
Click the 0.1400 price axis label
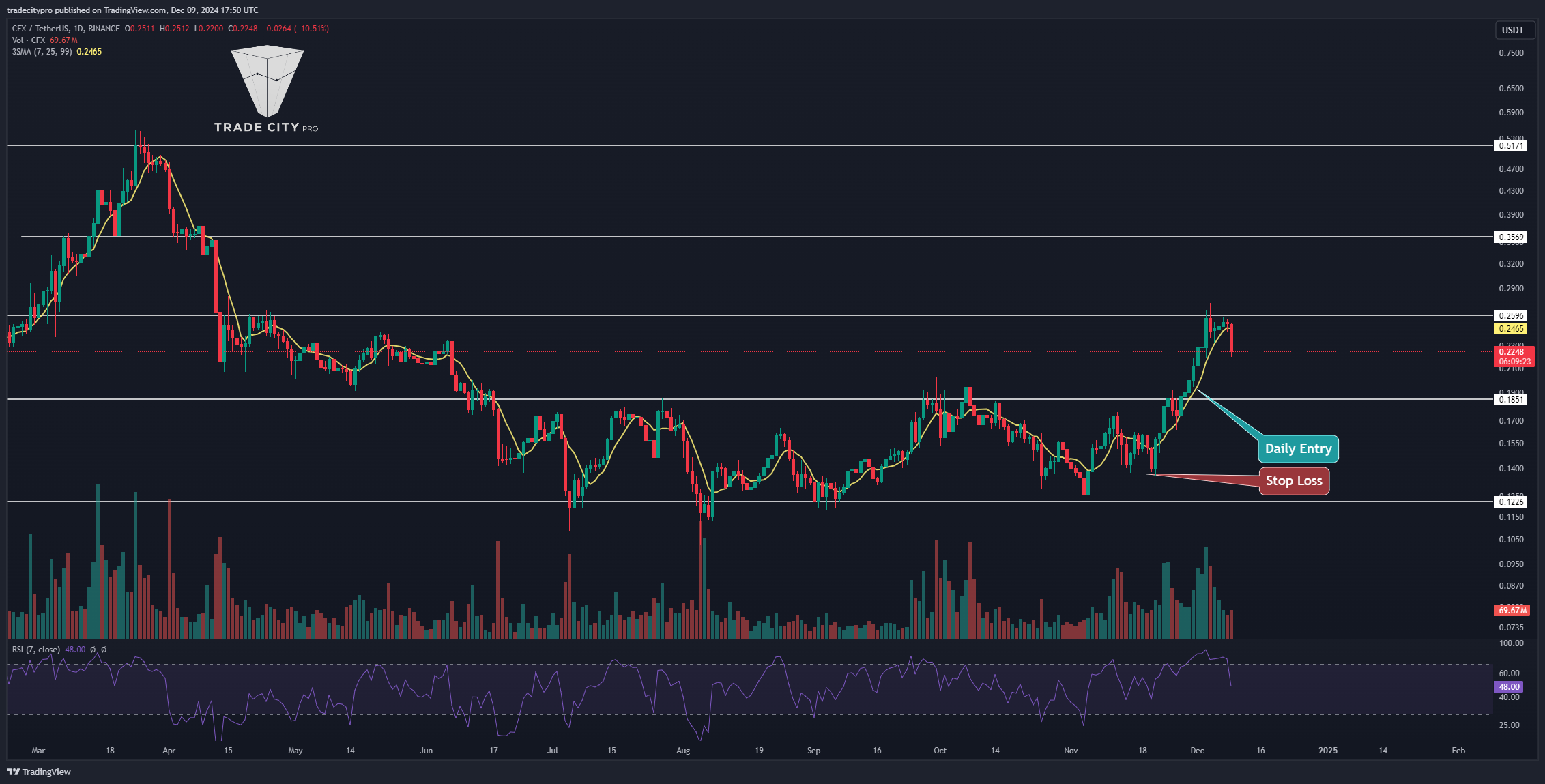pos(1511,469)
